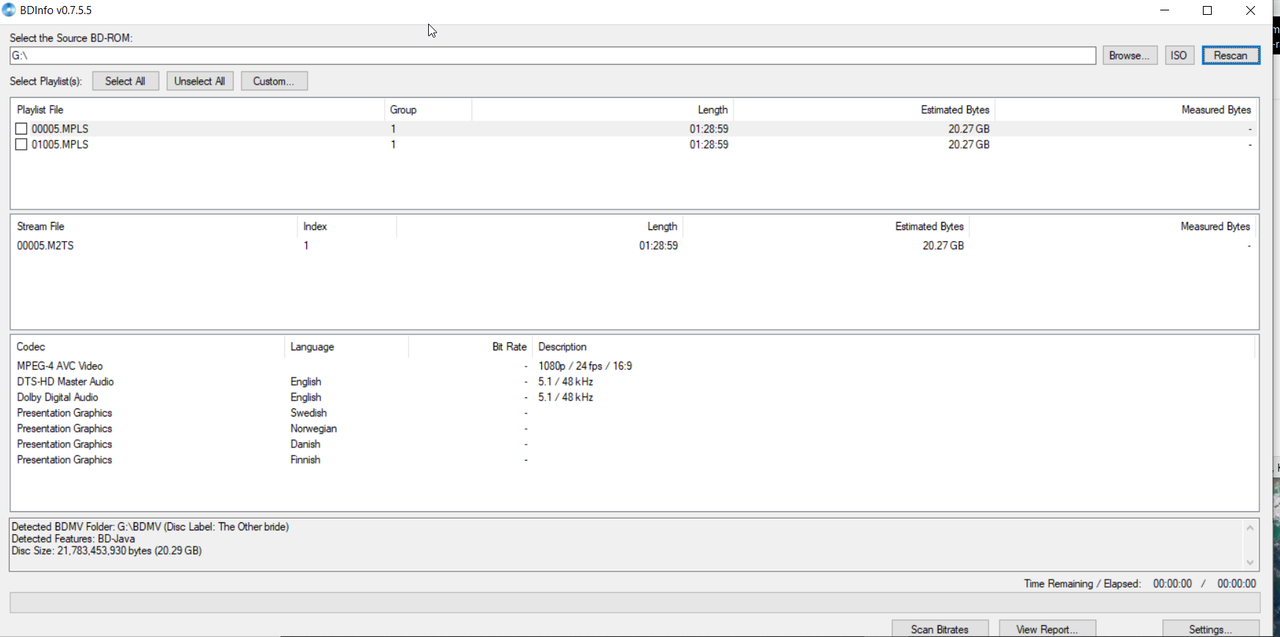Select the Dolby Digital Audio row

[x=634, y=397]
